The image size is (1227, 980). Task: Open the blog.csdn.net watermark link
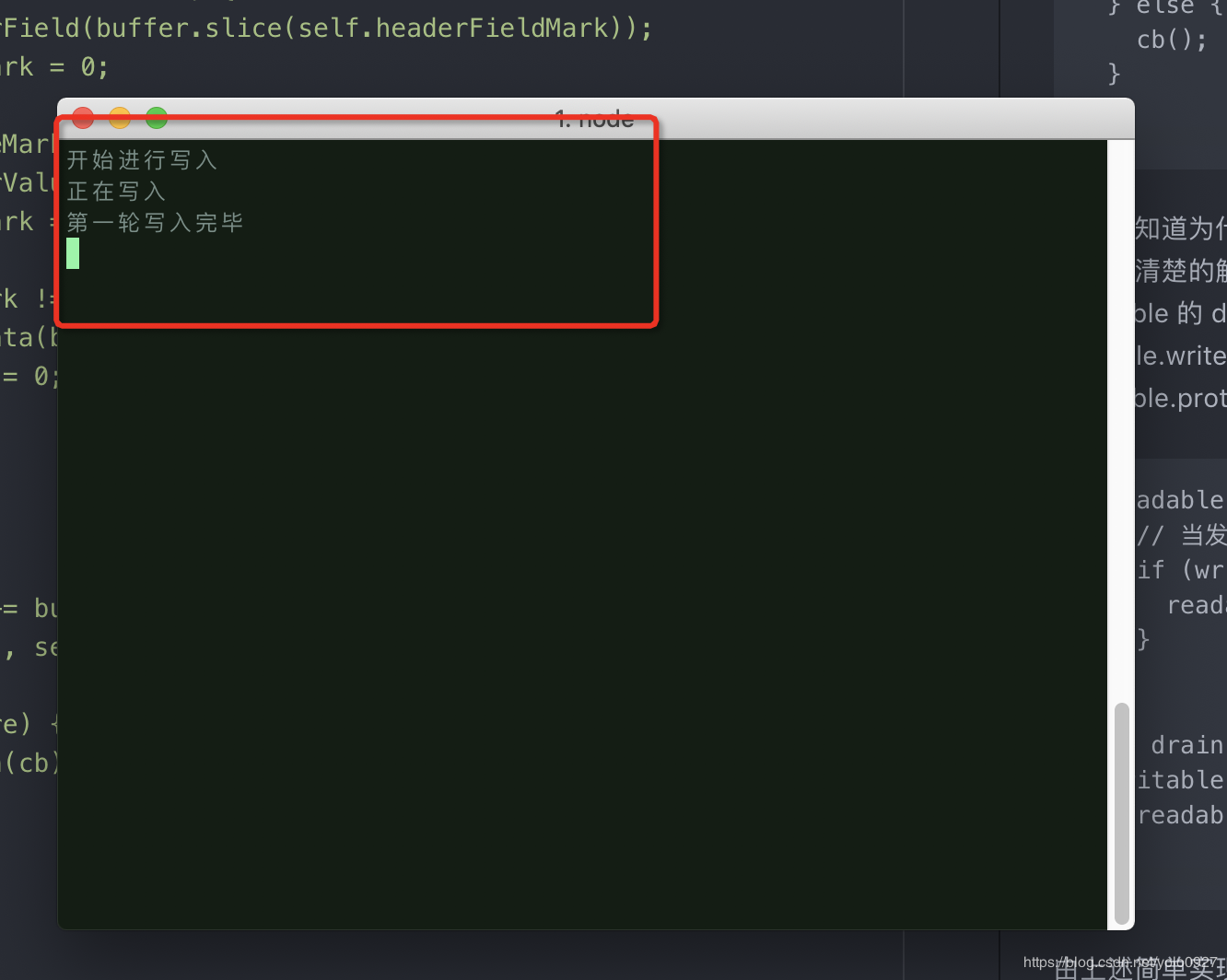(x=1117, y=961)
